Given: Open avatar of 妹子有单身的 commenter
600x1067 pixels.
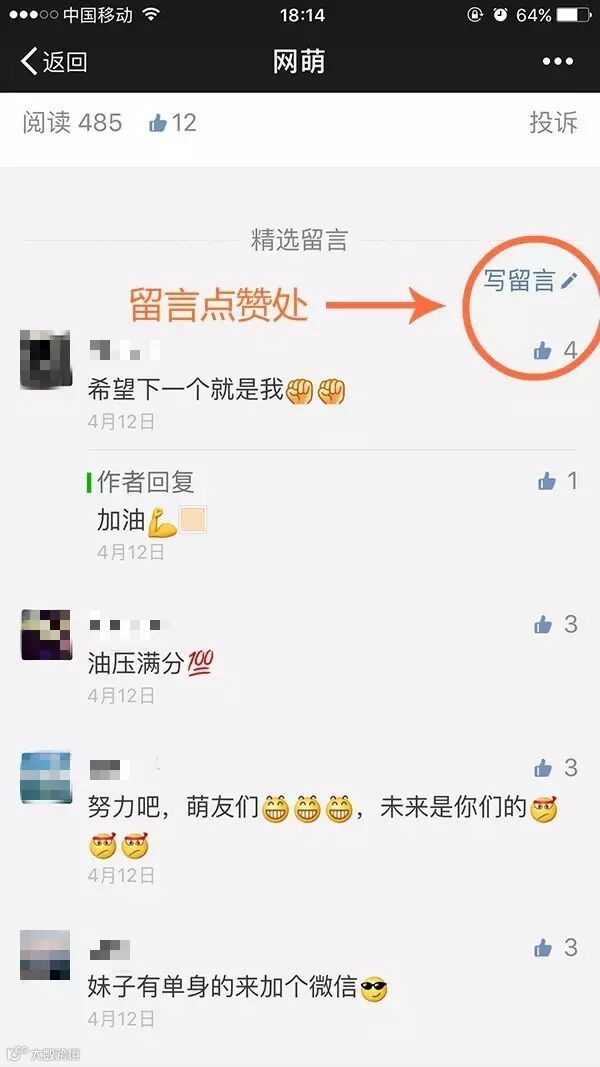Looking at the screenshot, I should tap(46, 955).
